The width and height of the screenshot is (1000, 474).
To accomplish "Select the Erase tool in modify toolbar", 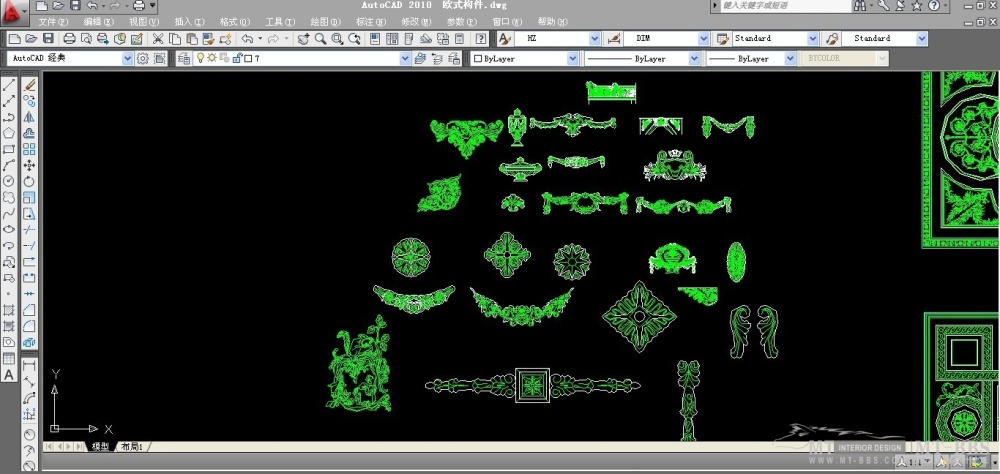I will tap(29, 86).
